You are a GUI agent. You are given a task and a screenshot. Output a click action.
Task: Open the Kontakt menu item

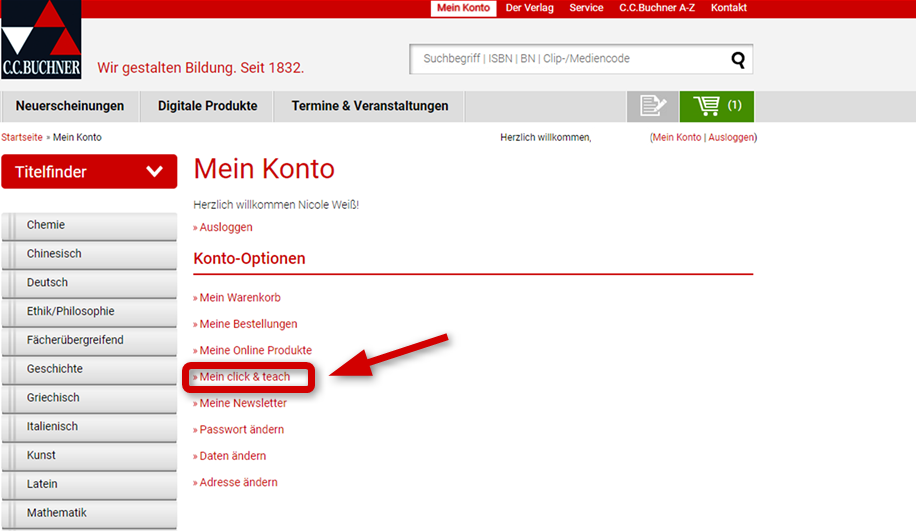coord(728,8)
